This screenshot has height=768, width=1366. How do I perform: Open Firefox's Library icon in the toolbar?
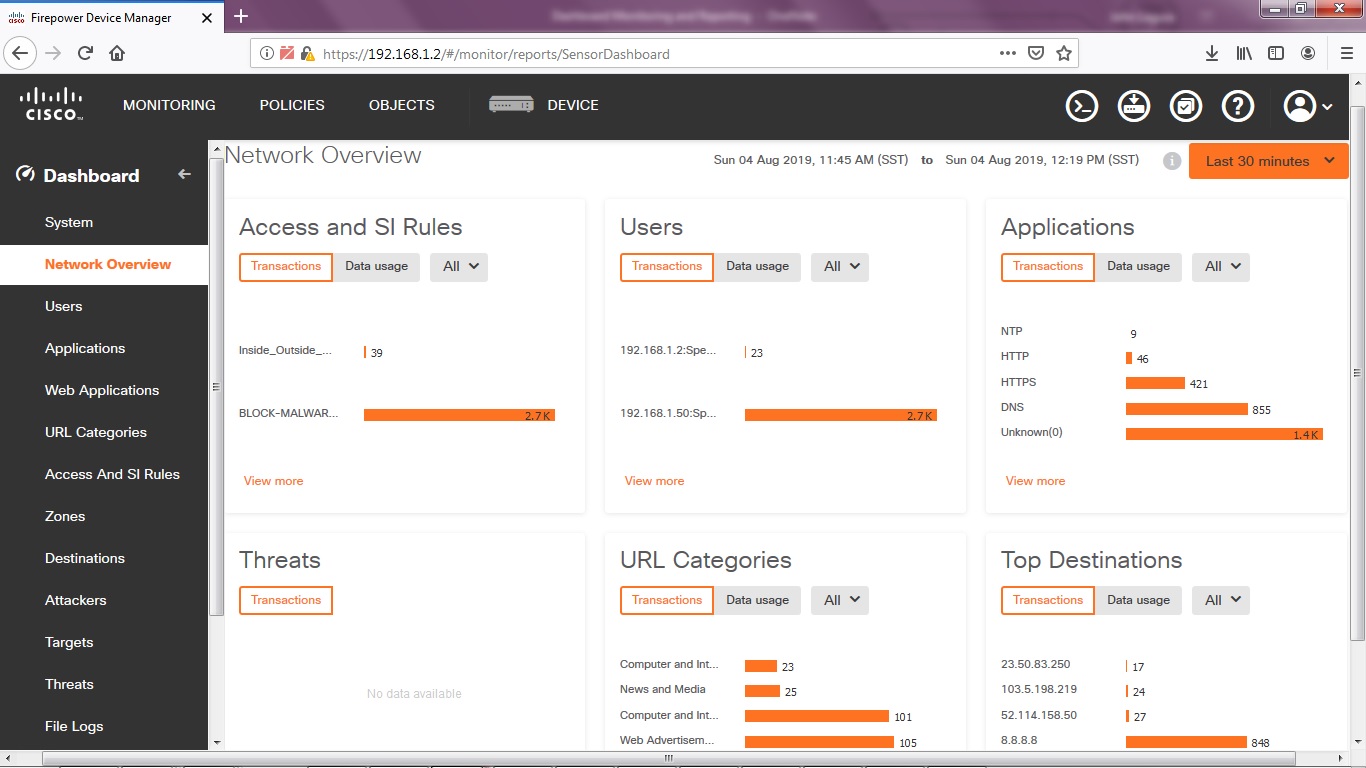coord(1243,53)
